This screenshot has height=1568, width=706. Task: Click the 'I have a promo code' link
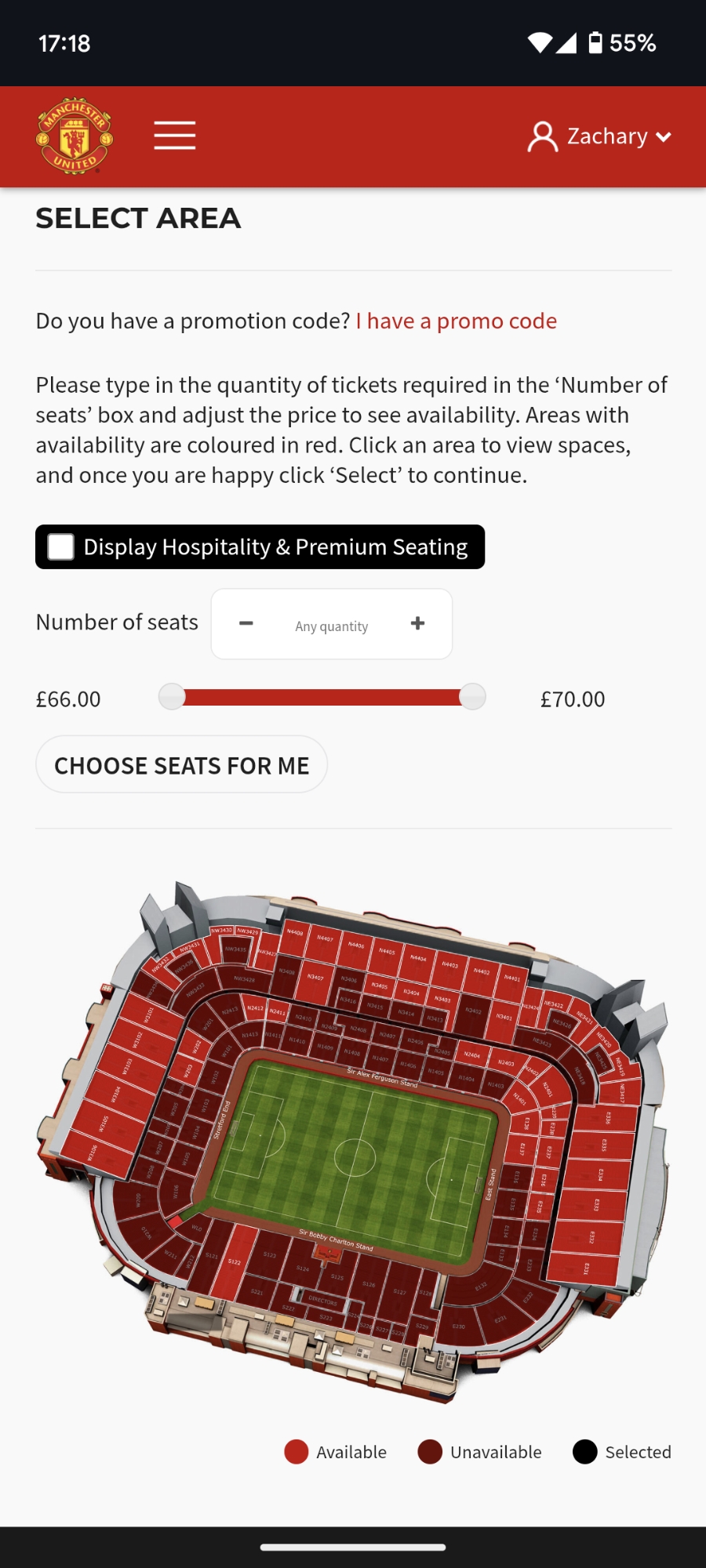click(457, 321)
